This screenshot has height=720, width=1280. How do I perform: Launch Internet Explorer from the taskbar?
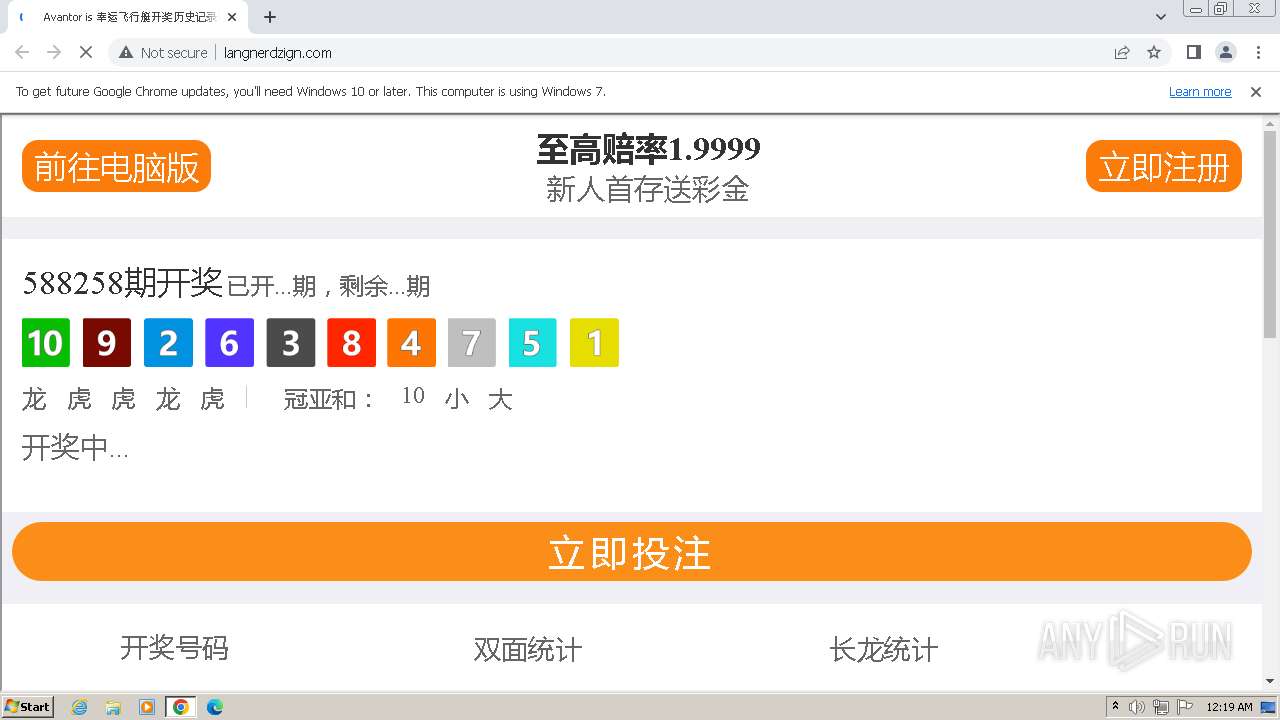point(79,707)
